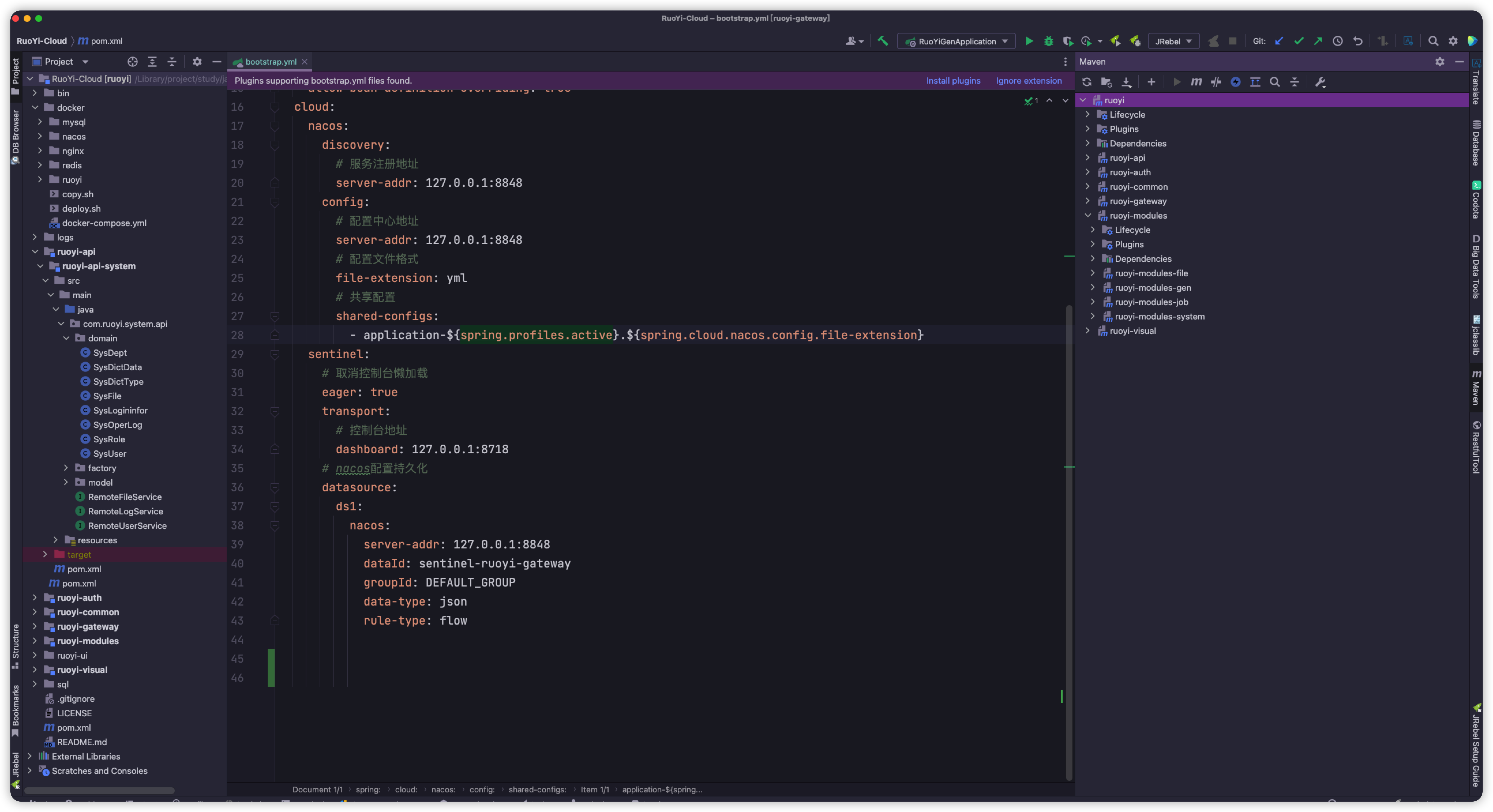Show Git history via the clock icon
This screenshot has width=1493, height=812.
click(x=1338, y=41)
